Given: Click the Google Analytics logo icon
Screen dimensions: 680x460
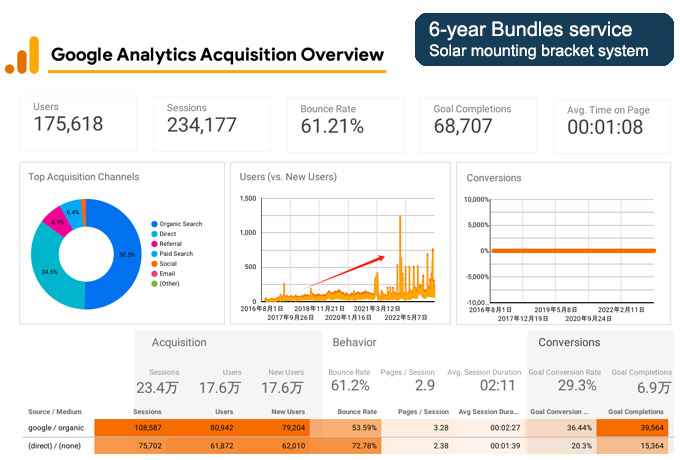Looking at the screenshot, I should point(22,55).
